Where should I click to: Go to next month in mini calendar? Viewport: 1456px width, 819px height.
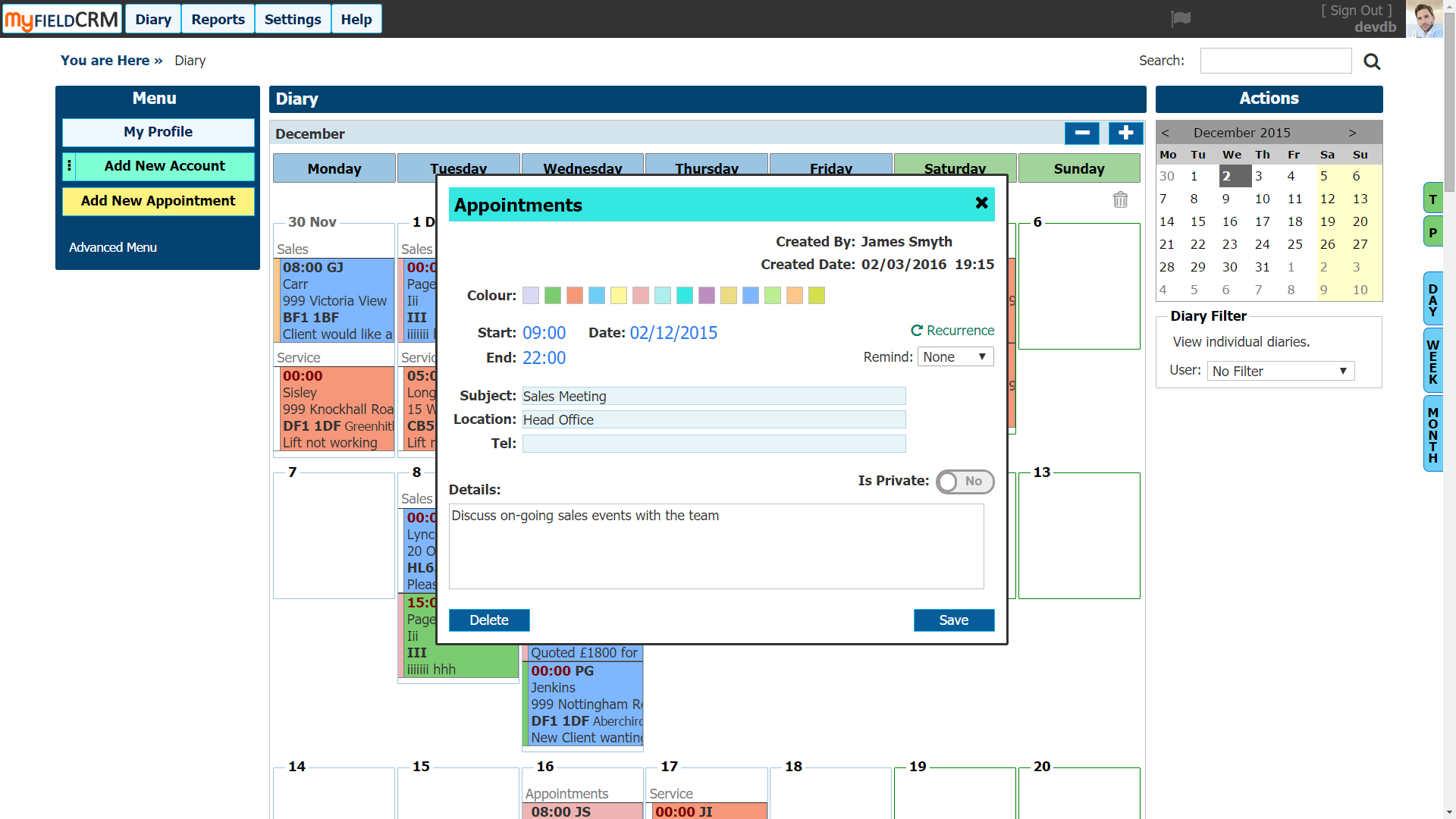pos(1352,133)
